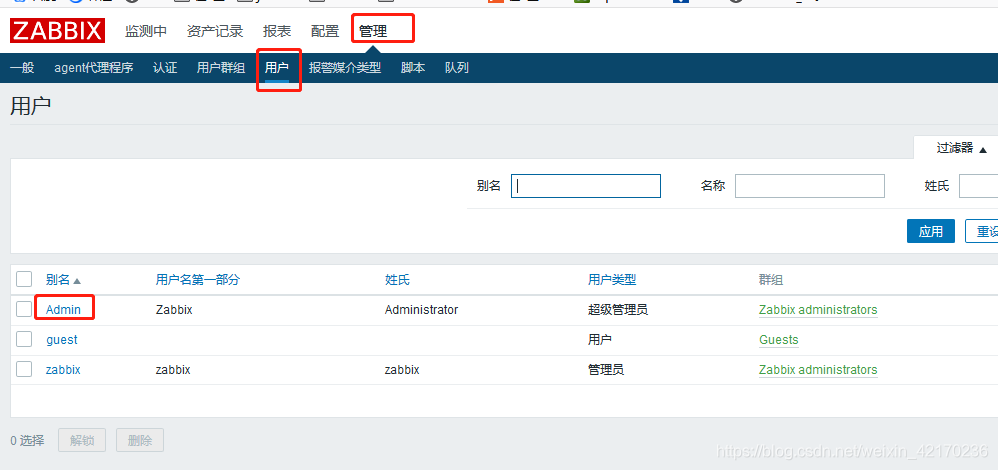Sort by 用户名第一部分 column header

pos(197,280)
